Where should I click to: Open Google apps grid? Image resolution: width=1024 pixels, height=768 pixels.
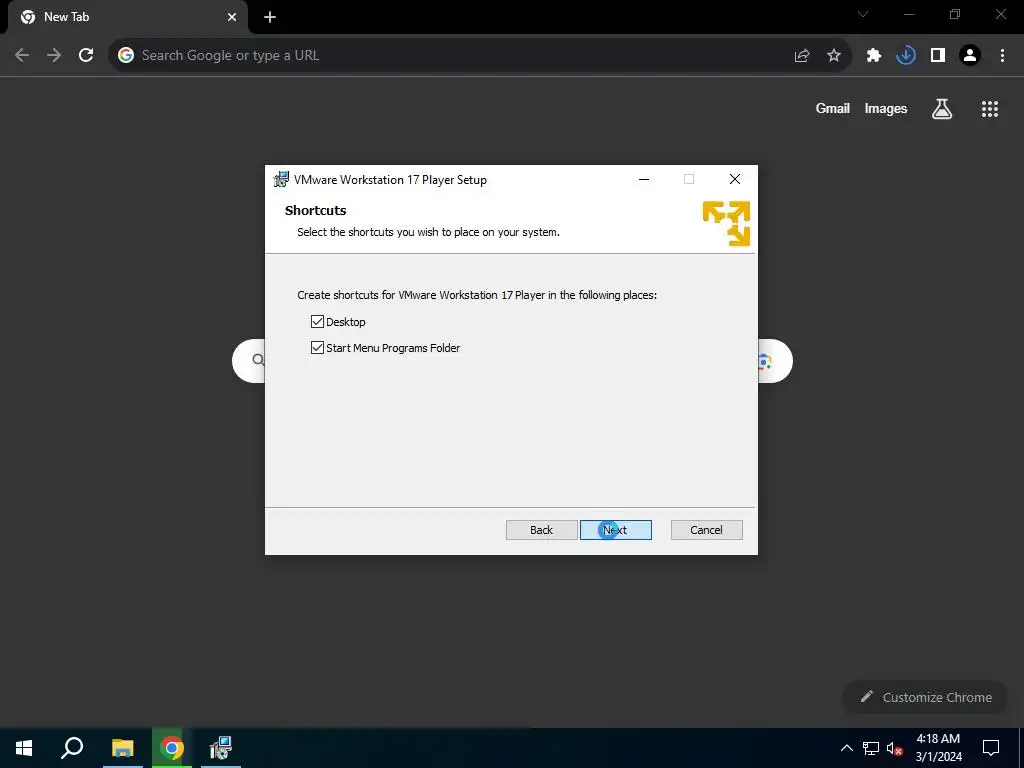[x=990, y=109]
